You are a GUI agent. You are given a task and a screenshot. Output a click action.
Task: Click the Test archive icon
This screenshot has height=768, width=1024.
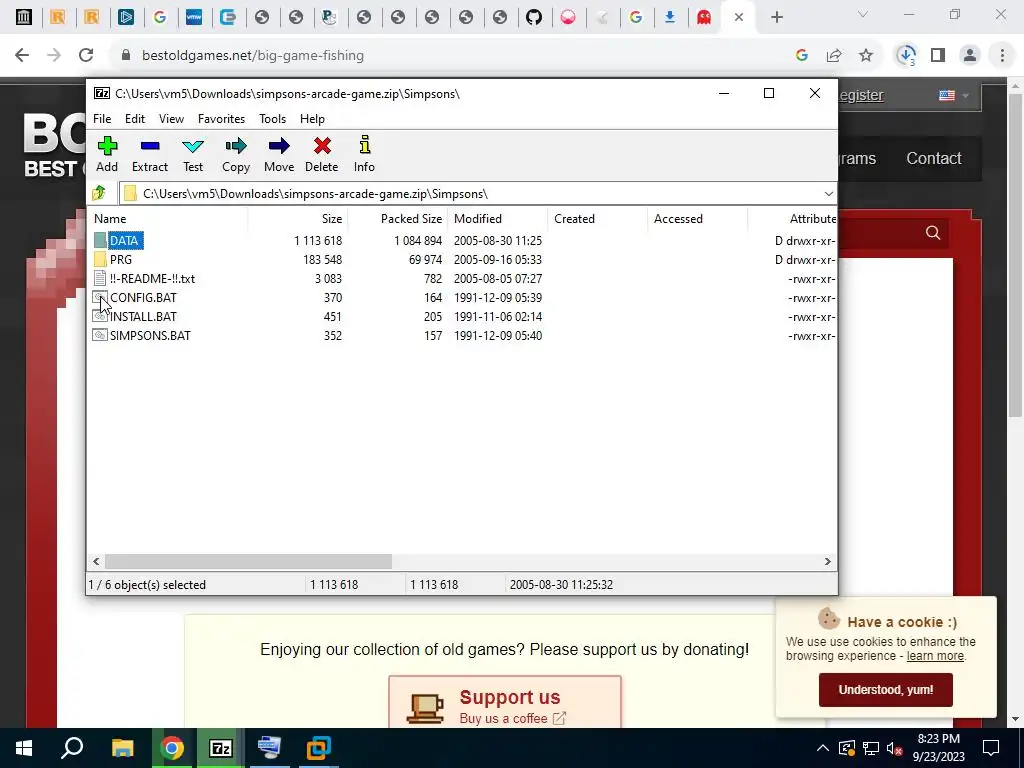tap(193, 146)
